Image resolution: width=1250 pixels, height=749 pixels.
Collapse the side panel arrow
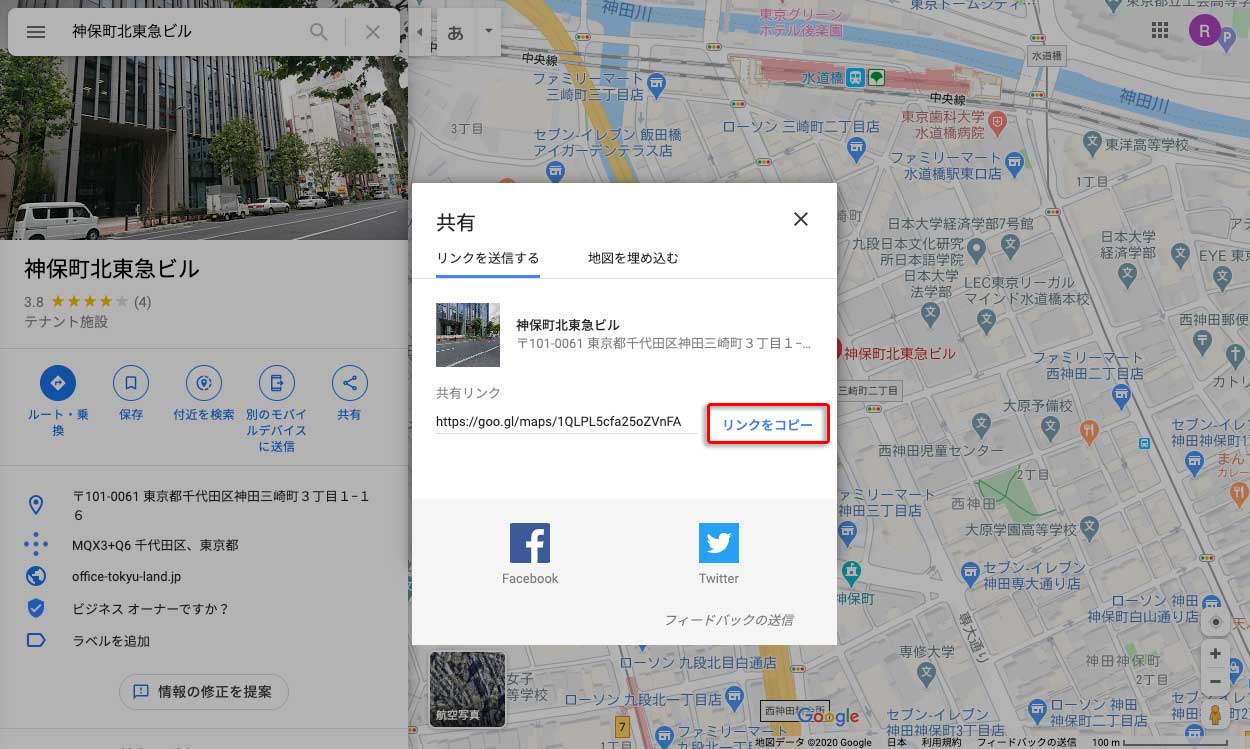point(419,32)
